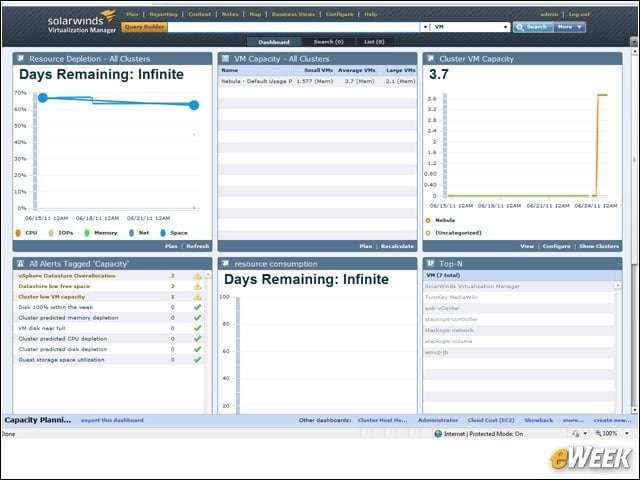Click Configure in Cluster VM Capacity footer
The width and height of the screenshot is (640, 480).
556,246
